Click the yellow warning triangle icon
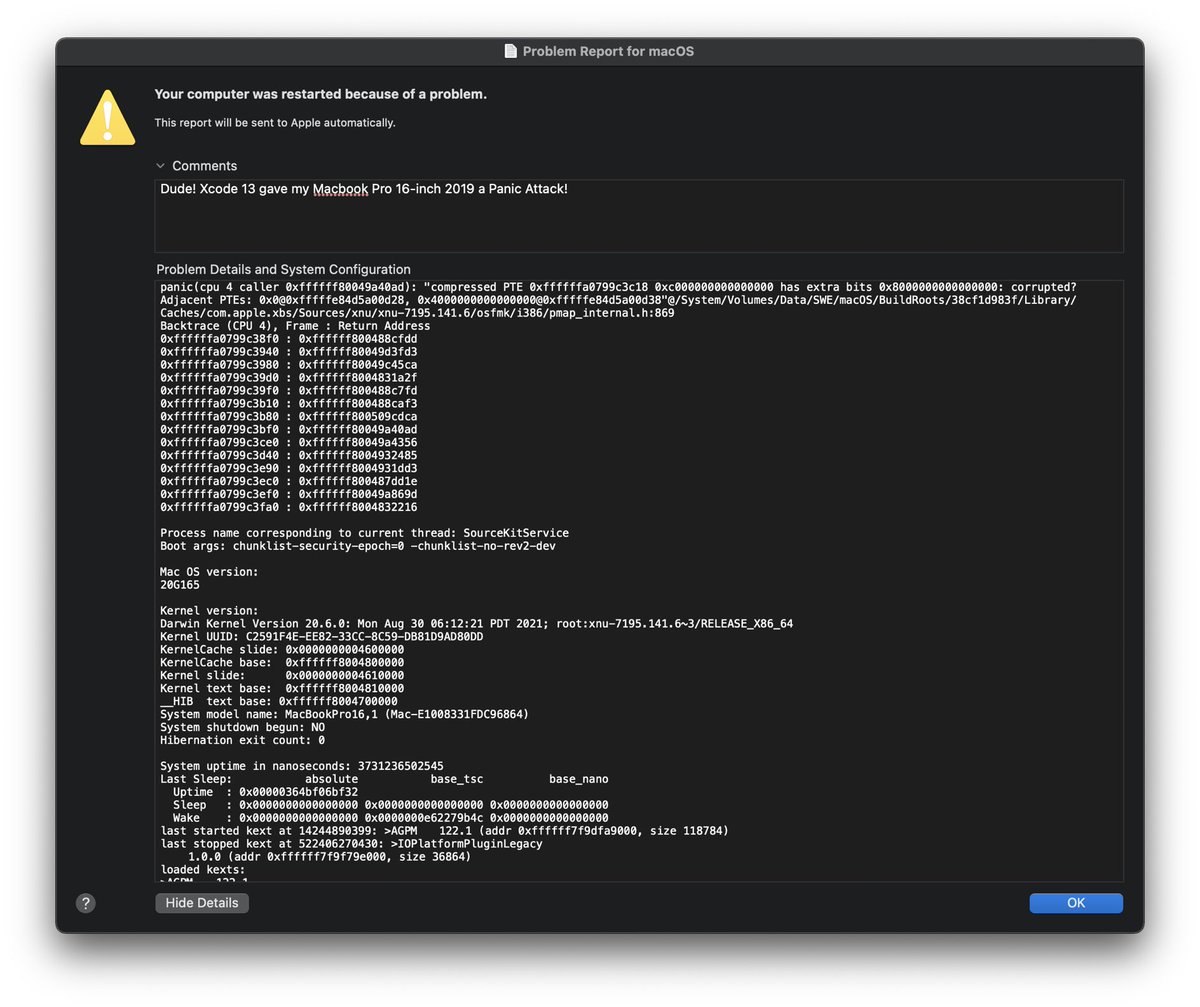This screenshot has width=1200, height=1007. pyautogui.click(x=108, y=117)
